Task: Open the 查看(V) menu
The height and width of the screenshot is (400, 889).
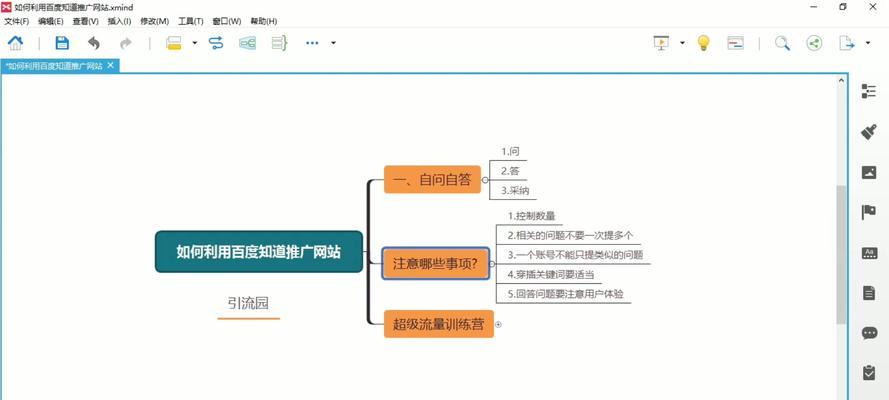Action: [86, 22]
